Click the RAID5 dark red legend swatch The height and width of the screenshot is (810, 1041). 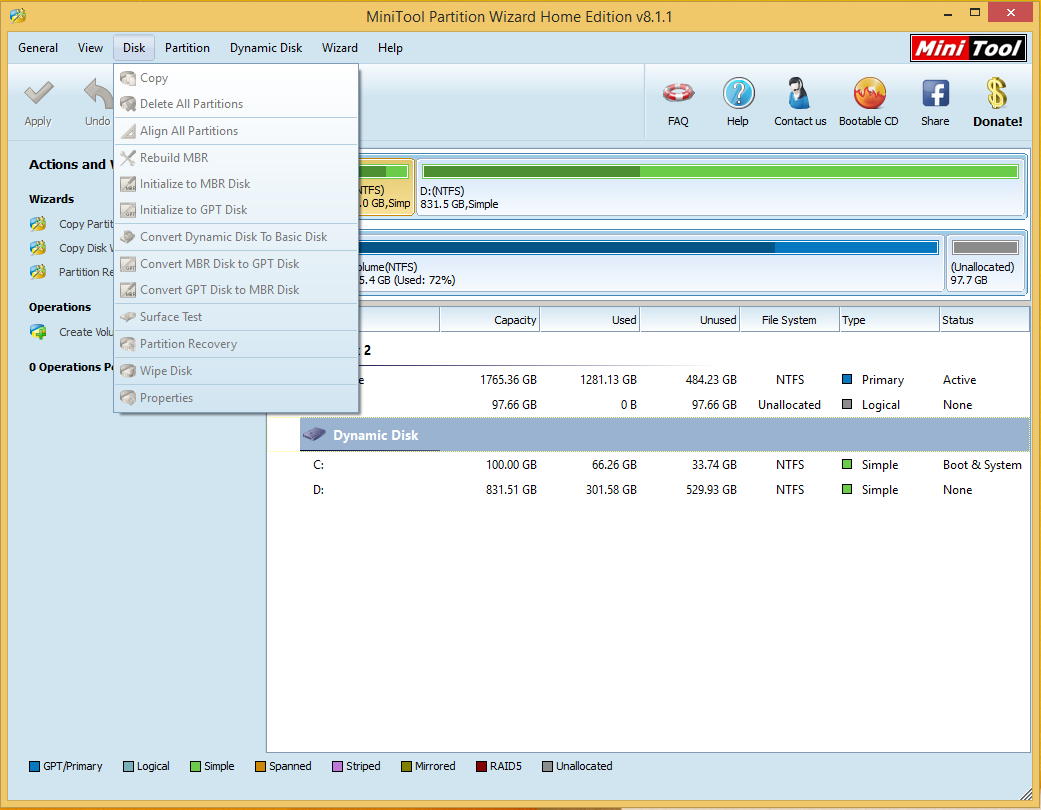coord(481,766)
